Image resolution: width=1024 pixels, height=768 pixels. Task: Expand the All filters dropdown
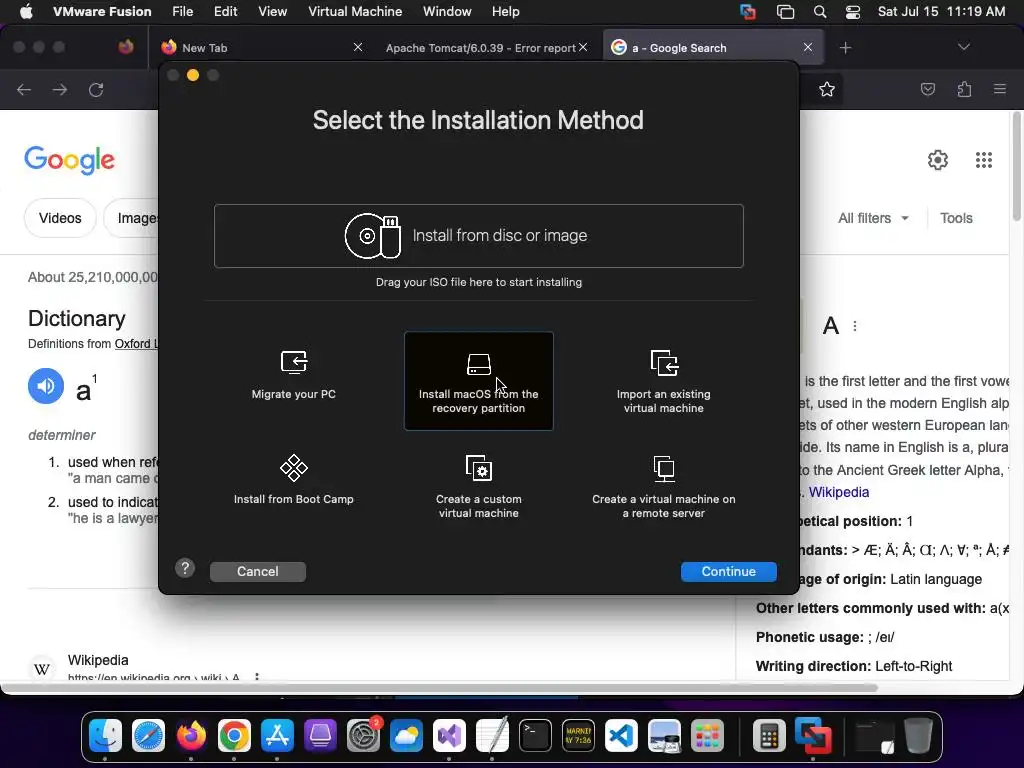click(x=873, y=218)
